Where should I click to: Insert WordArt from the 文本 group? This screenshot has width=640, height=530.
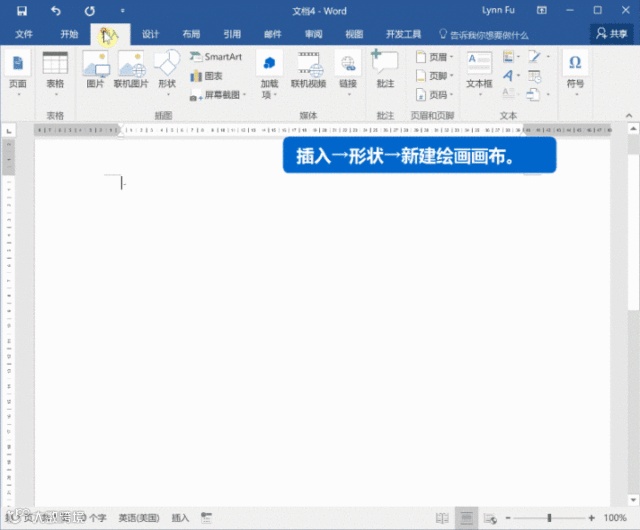(x=511, y=76)
